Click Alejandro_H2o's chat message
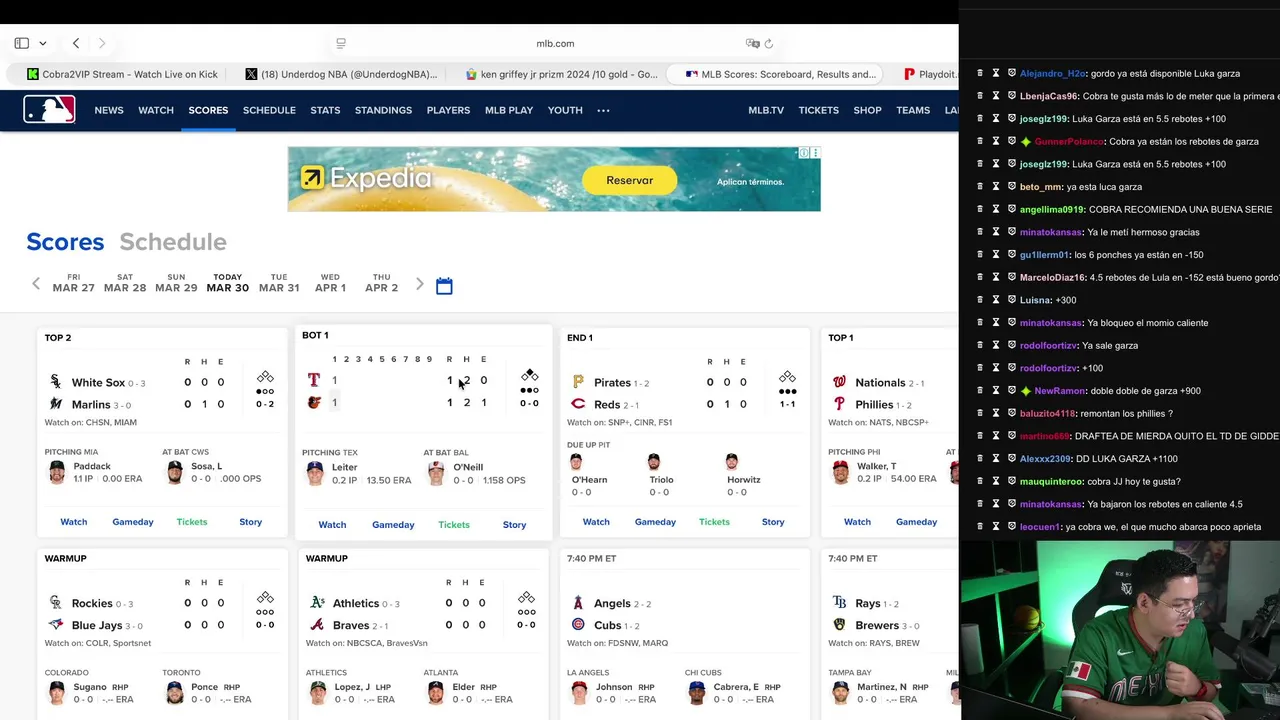The image size is (1280, 720). [x=1130, y=73]
